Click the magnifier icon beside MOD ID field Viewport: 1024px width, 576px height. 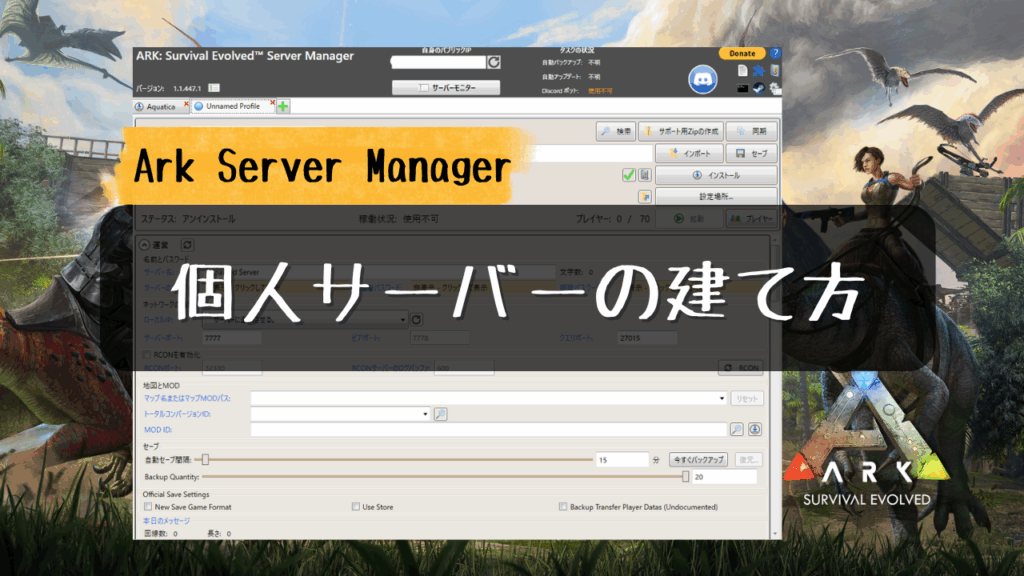[736, 430]
